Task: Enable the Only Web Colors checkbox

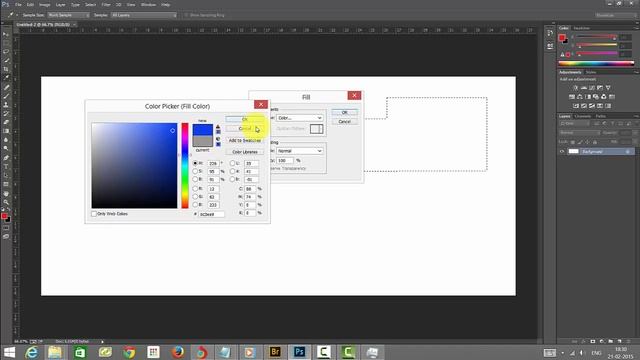Action: click(94, 214)
